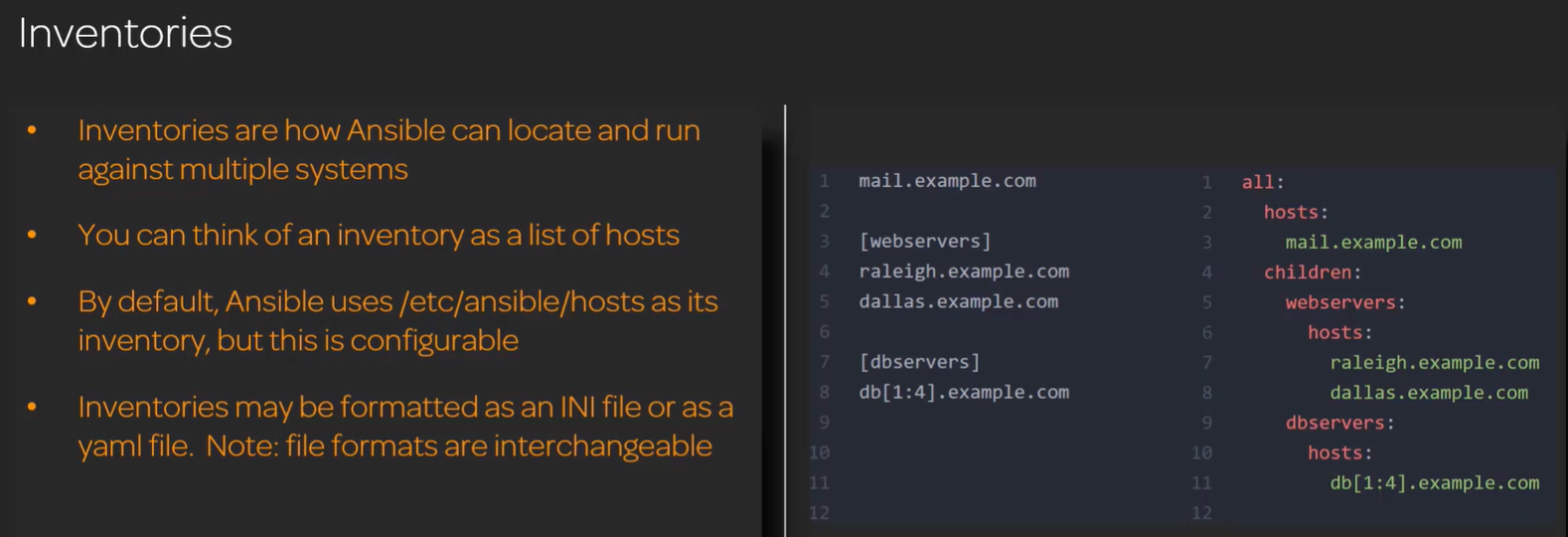Click the [dbservers] group header in INI

(919, 362)
